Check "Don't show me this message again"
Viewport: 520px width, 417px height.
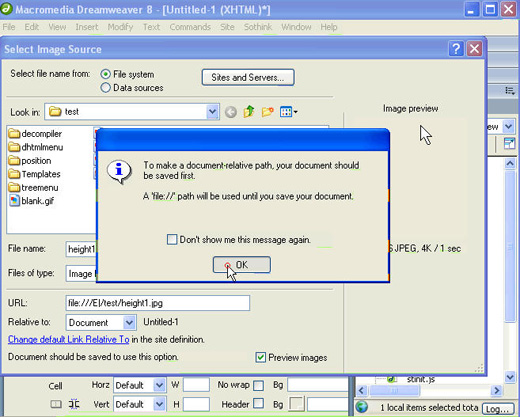172,240
